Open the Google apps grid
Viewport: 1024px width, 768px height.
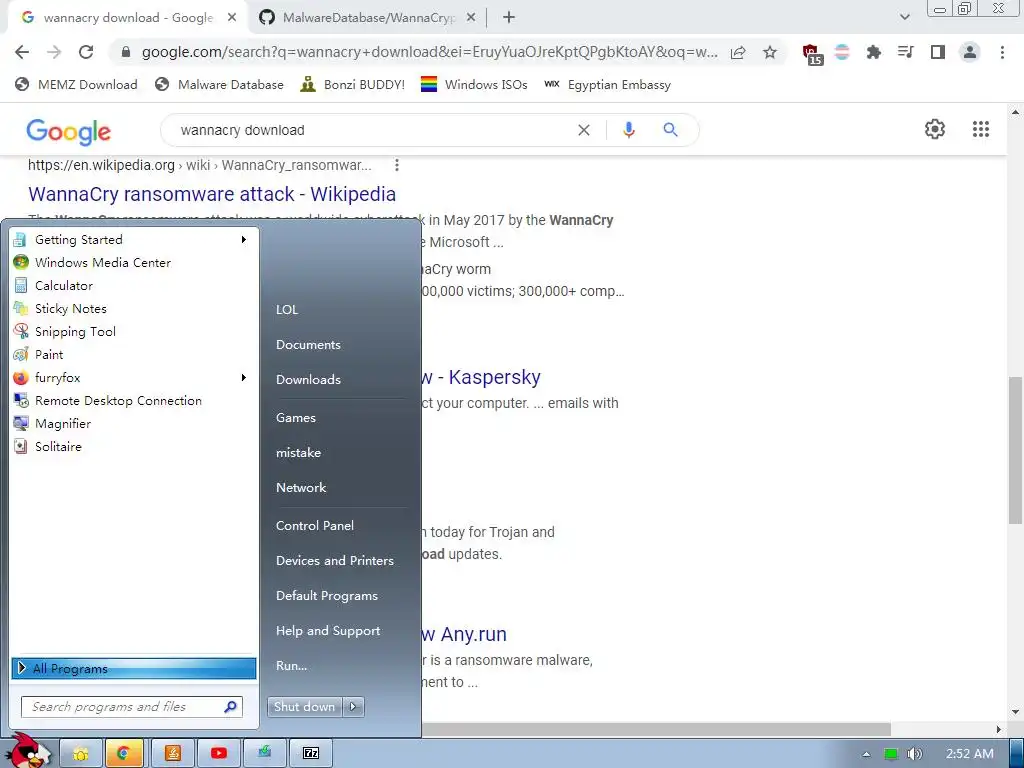(x=980, y=129)
